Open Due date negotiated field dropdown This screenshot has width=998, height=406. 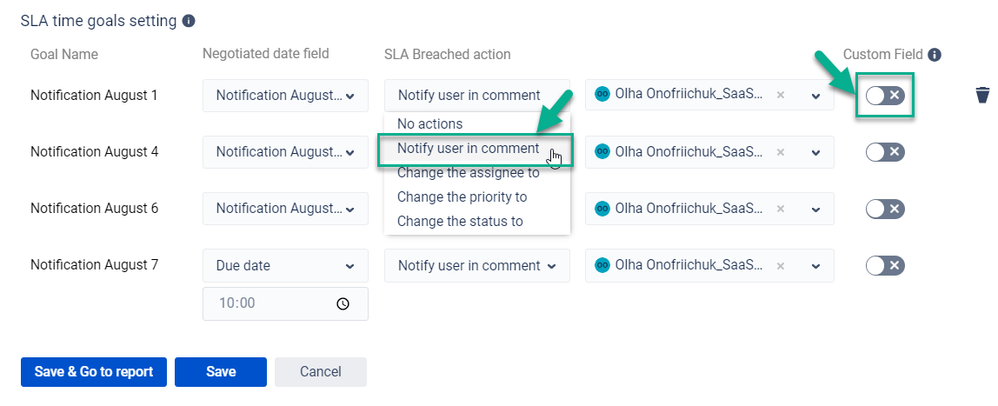(x=285, y=266)
